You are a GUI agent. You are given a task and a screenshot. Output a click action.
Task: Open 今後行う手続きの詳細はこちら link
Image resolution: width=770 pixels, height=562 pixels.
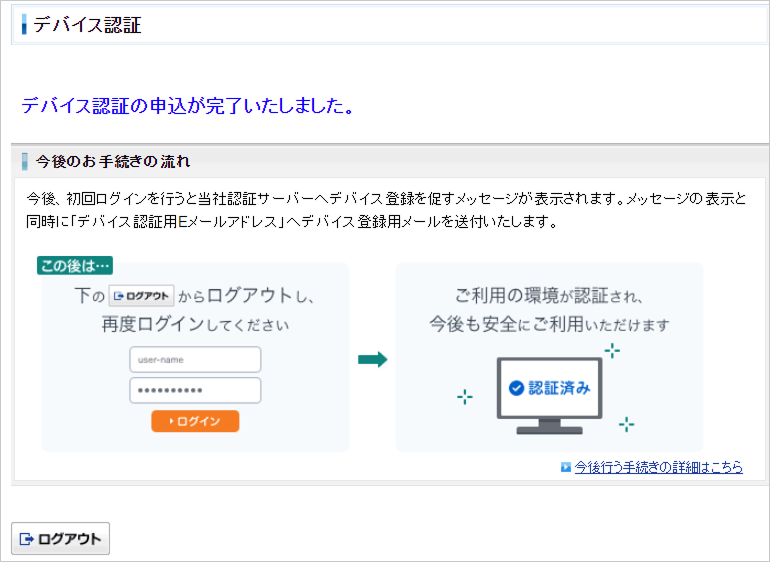[659, 467]
